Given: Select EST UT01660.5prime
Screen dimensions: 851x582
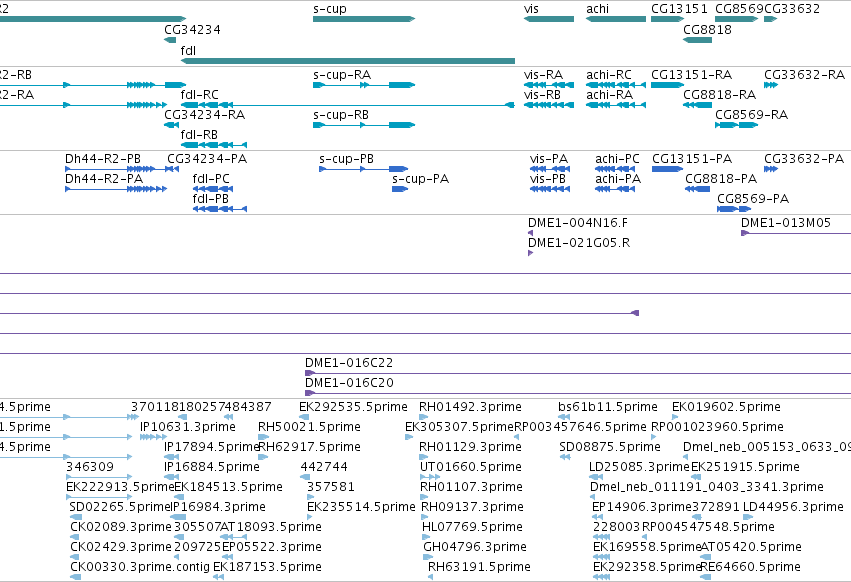Looking at the screenshot, I should click(471, 467).
